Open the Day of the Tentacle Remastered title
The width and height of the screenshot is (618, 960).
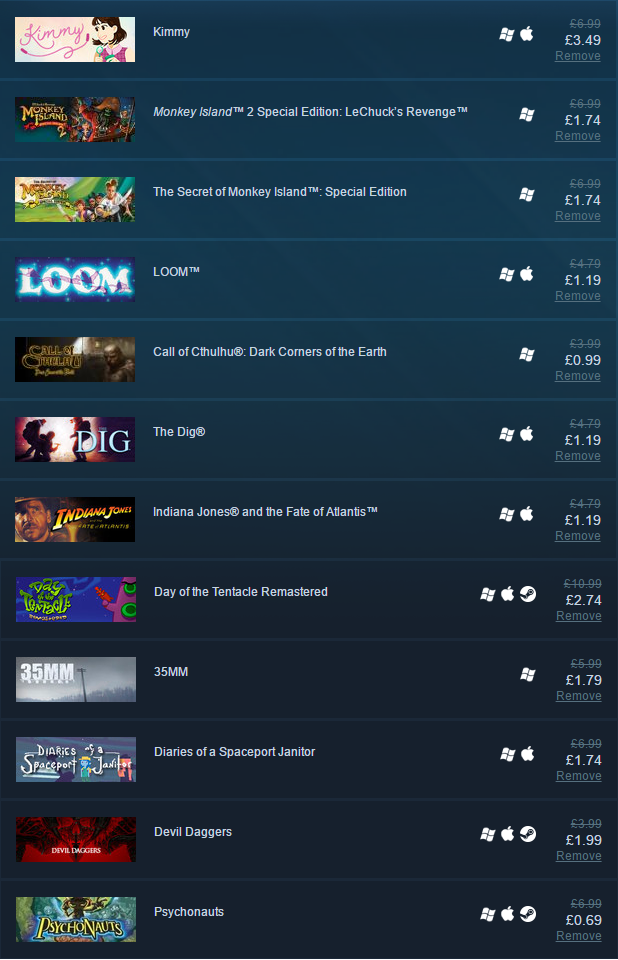coord(241,592)
